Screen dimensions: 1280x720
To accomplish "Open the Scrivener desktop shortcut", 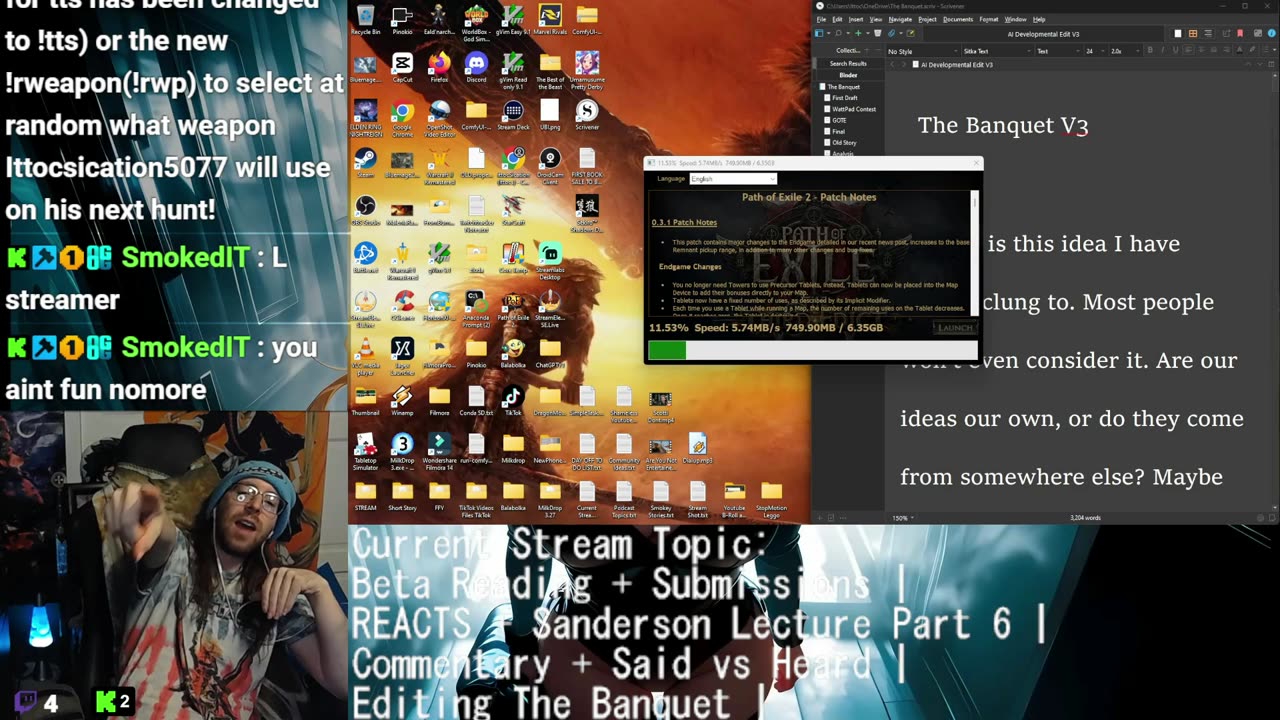I will (x=587, y=117).
